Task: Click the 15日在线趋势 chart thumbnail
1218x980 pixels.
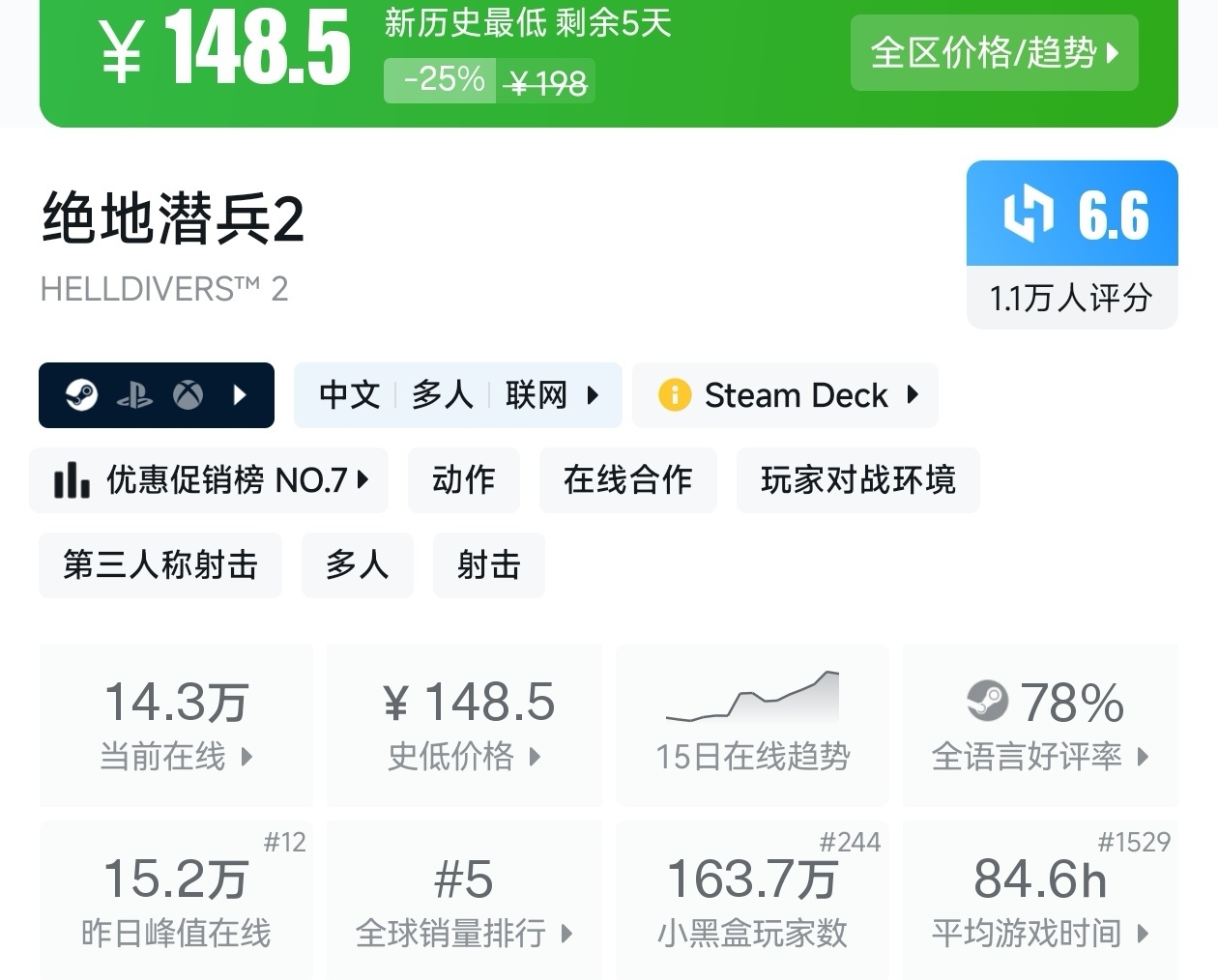Action: pos(752,697)
